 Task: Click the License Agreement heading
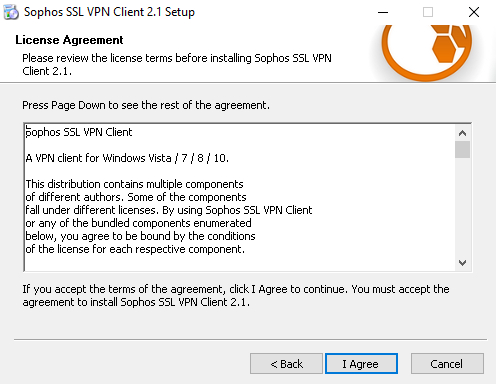click(69, 40)
